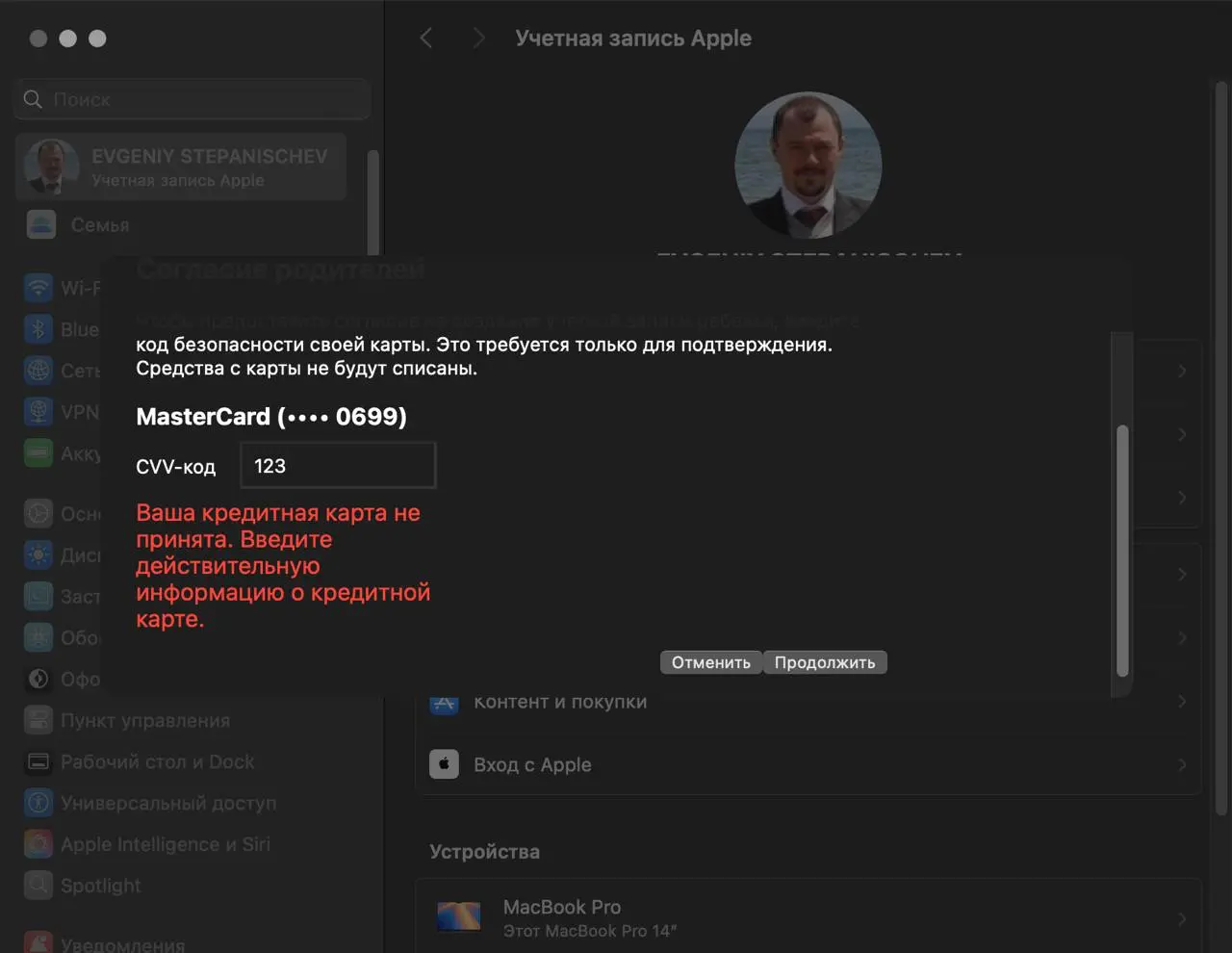This screenshot has height=953, width=1232.
Task: Open the Bluetooth sidebar icon
Action: (38, 329)
